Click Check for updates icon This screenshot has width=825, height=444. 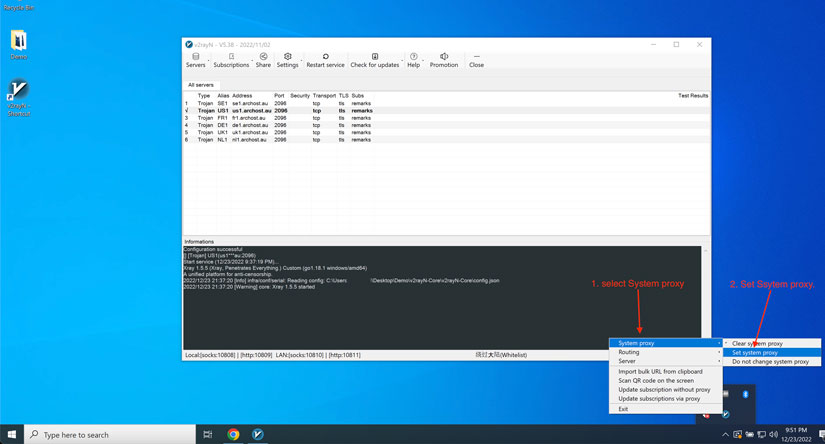coord(375,60)
